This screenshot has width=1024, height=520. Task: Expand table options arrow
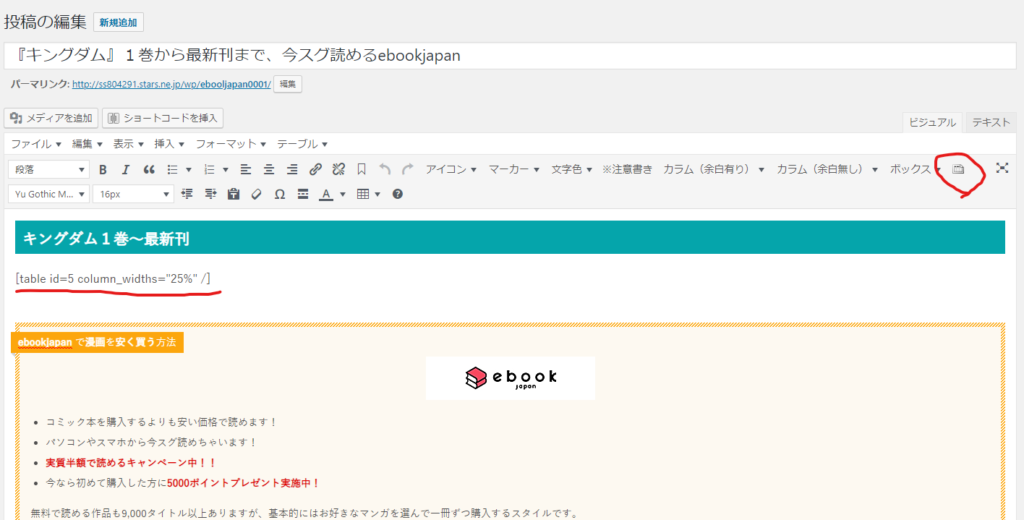coord(377,194)
